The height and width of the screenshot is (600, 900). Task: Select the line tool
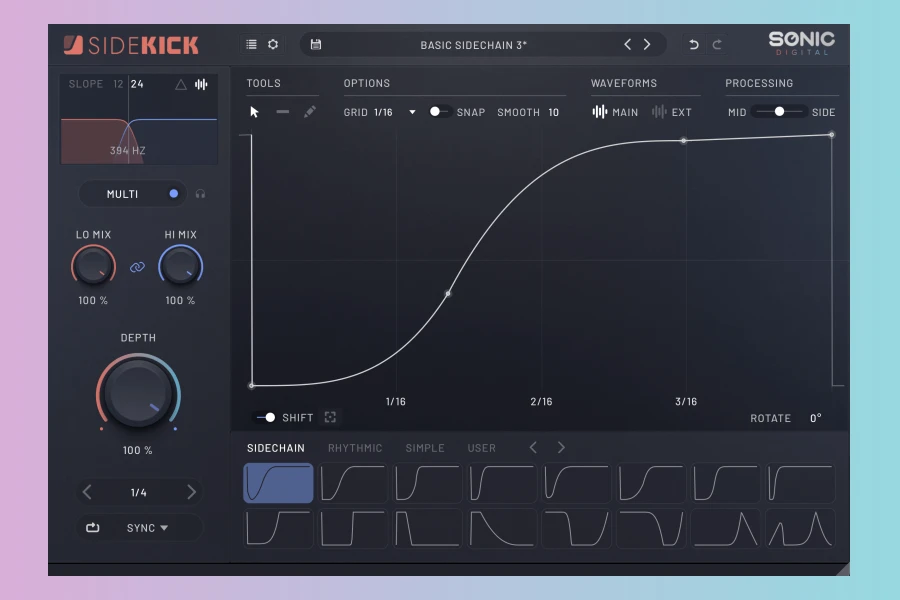282,112
